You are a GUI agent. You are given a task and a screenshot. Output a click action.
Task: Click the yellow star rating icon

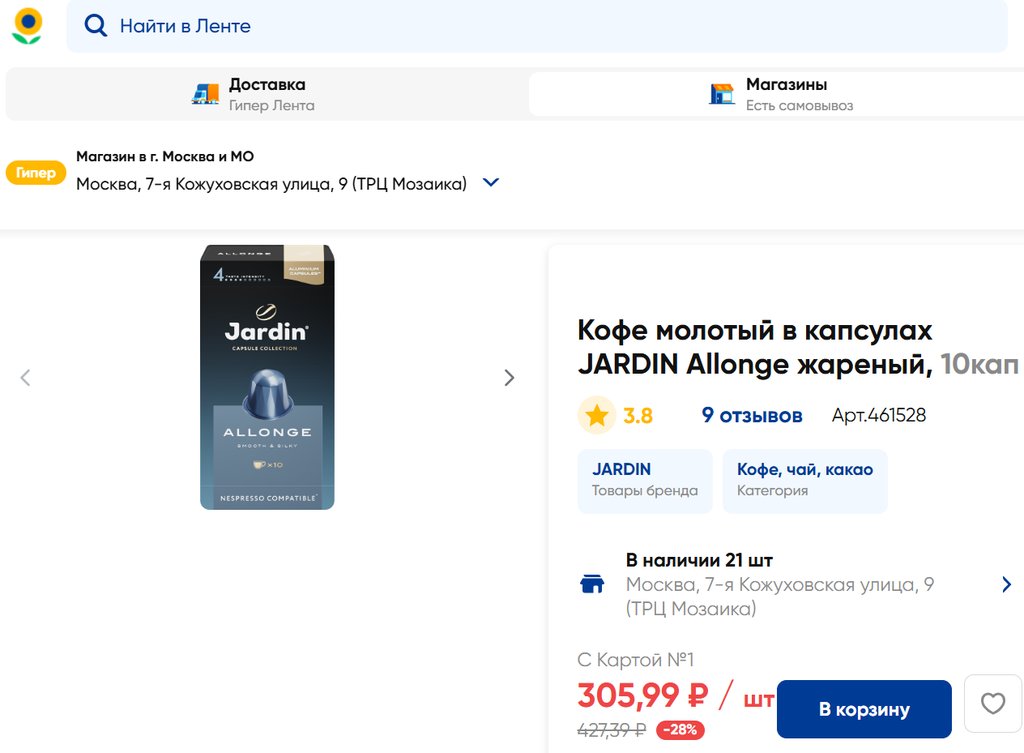click(x=597, y=415)
